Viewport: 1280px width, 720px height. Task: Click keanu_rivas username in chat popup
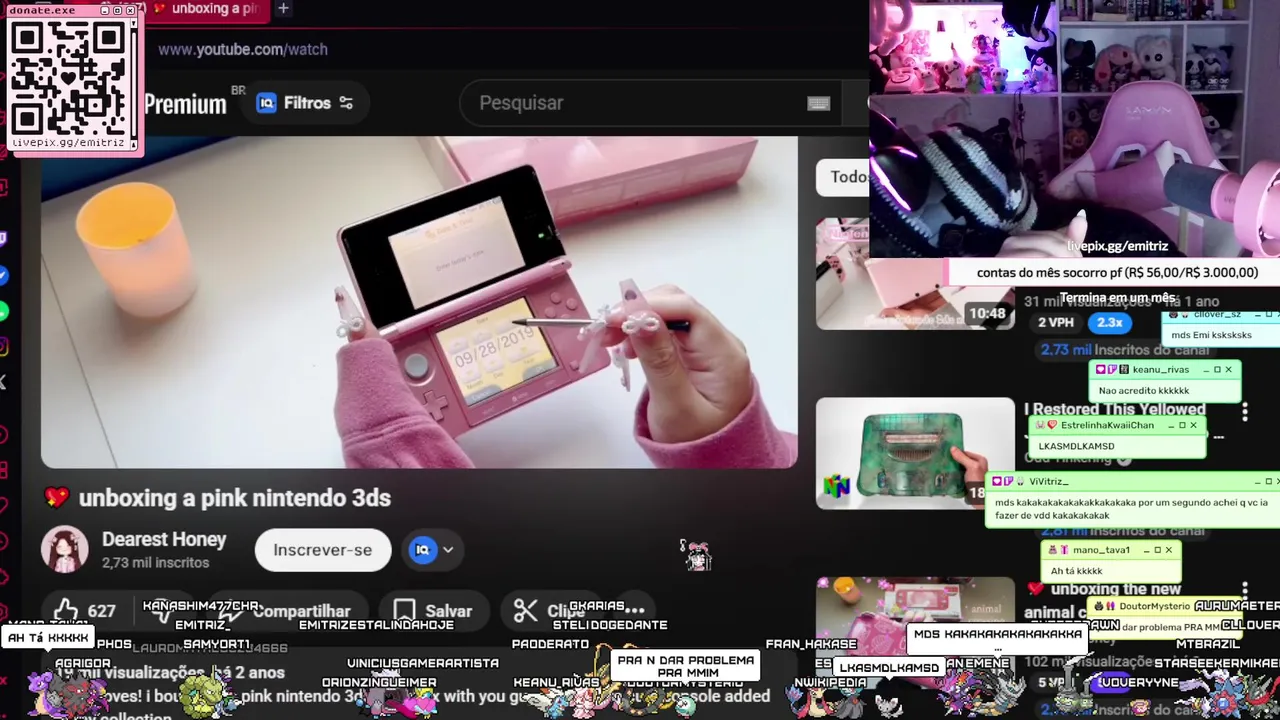[1160, 369]
